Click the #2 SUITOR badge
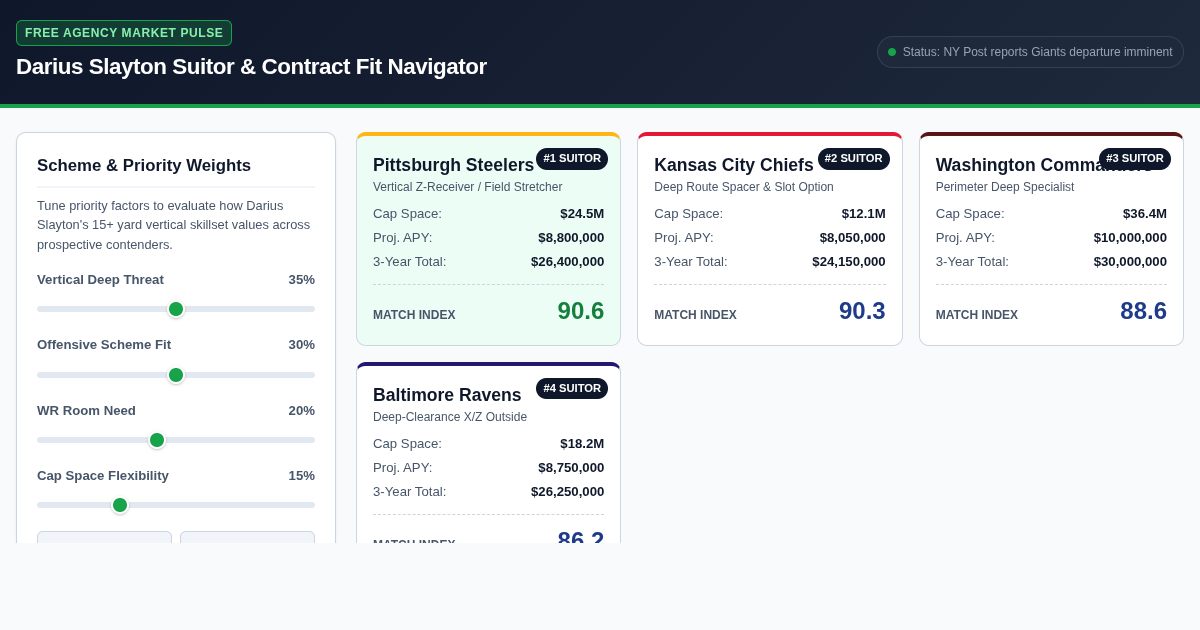 pos(854,159)
